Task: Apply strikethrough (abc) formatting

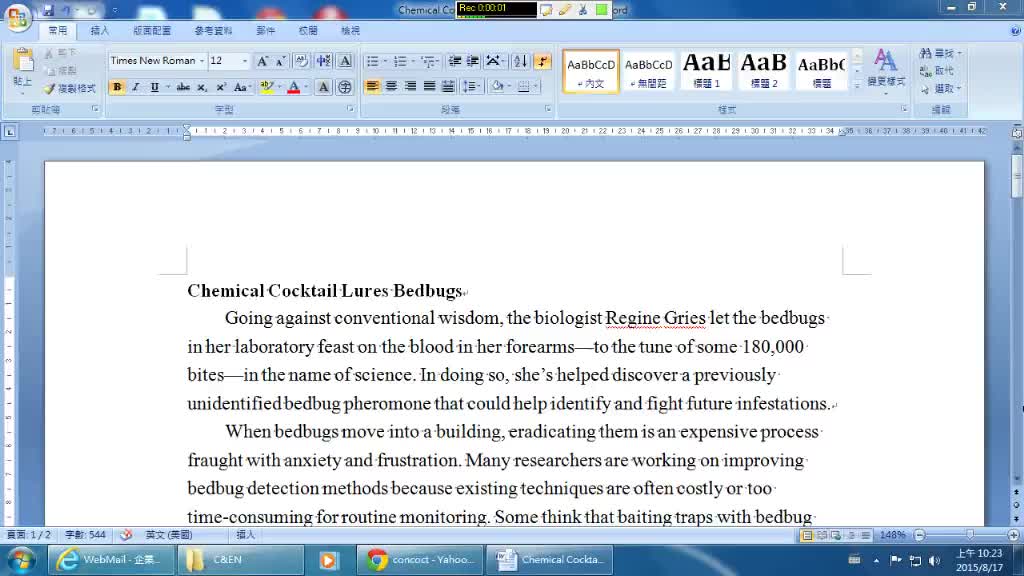Action: [184, 87]
